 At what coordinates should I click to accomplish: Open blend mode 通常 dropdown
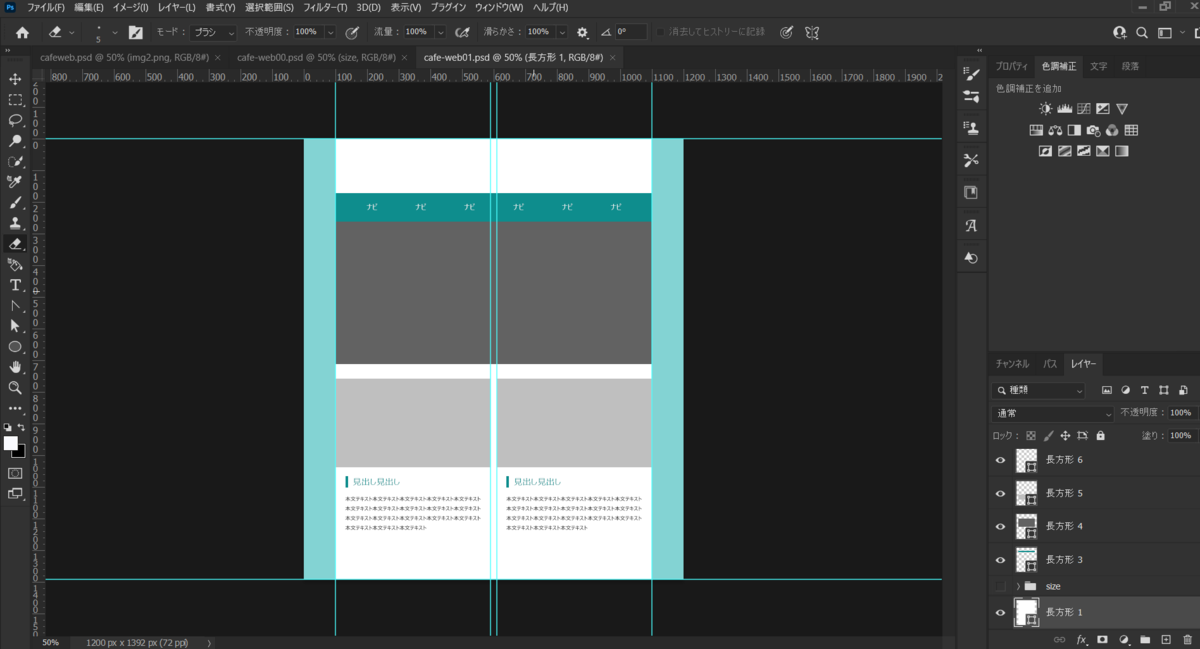[x=1053, y=413]
